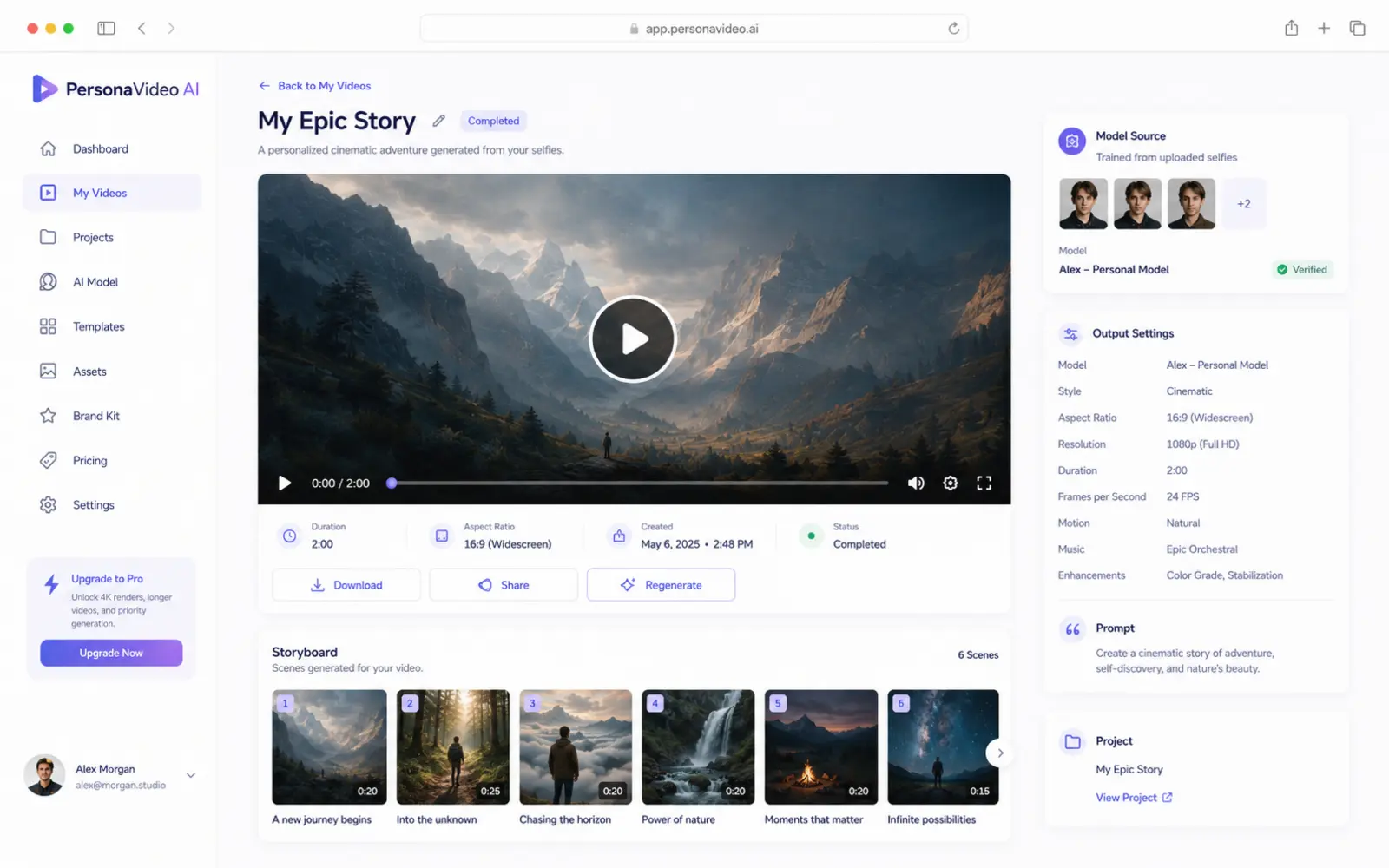Open the second uploaded selfie thumbnail

[1137, 204]
